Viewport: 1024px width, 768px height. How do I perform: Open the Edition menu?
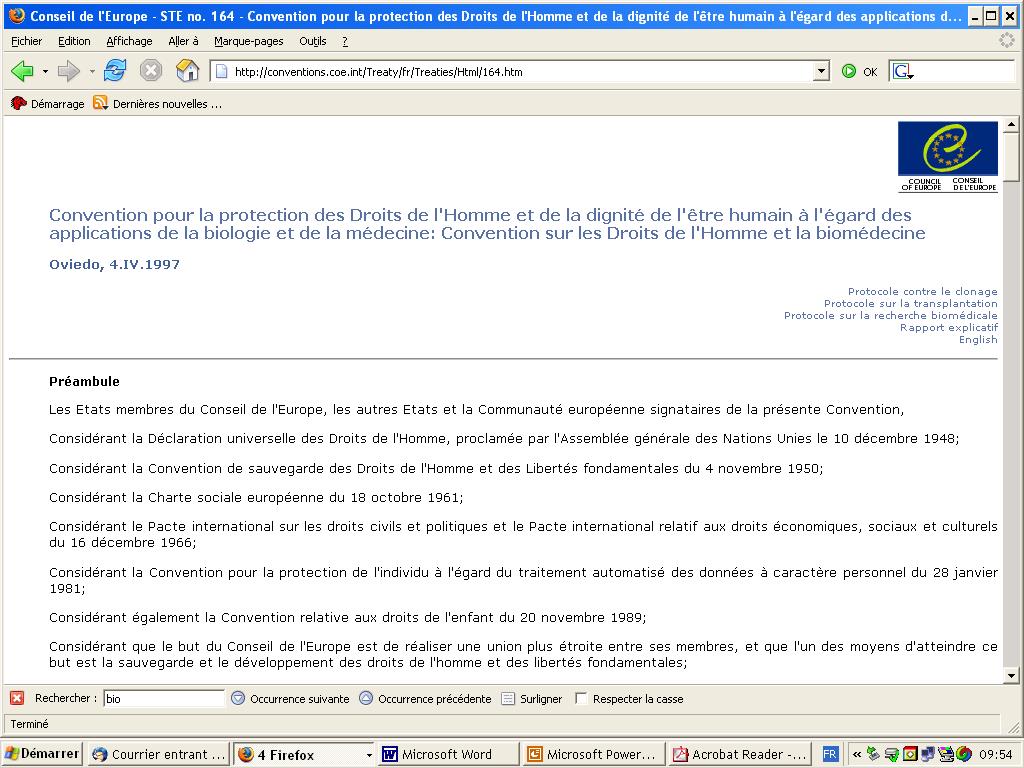pyautogui.click(x=74, y=41)
